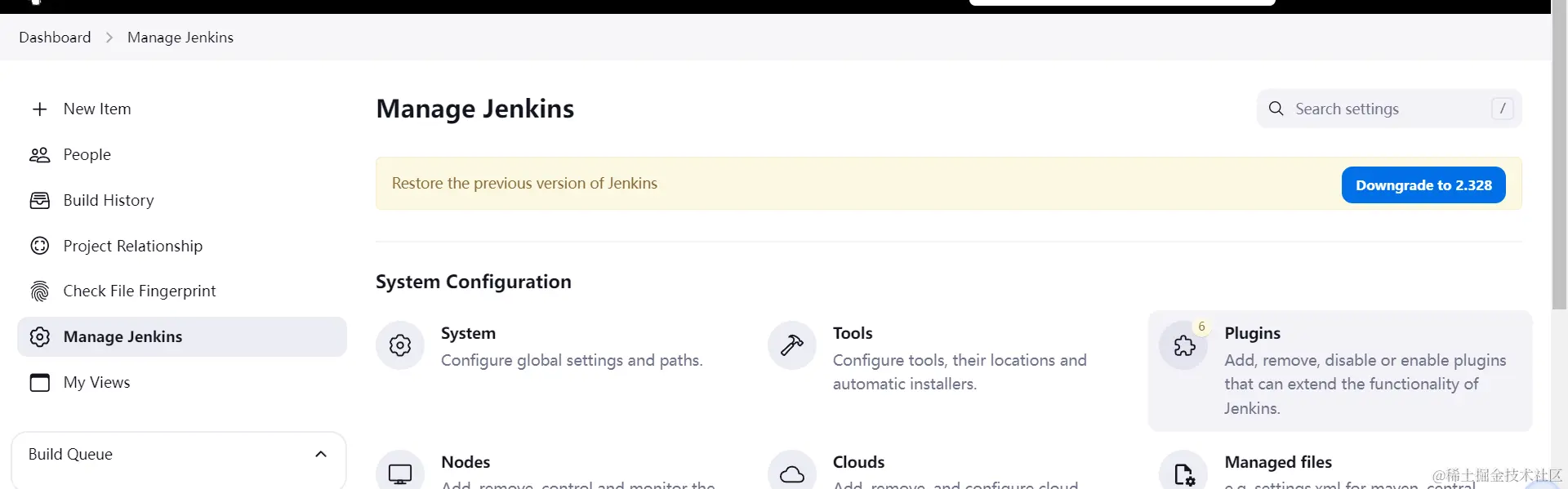Image resolution: width=1568 pixels, height=489 pixels.
Task: Select Project Relationship in the sidebar
Action: 132,246
